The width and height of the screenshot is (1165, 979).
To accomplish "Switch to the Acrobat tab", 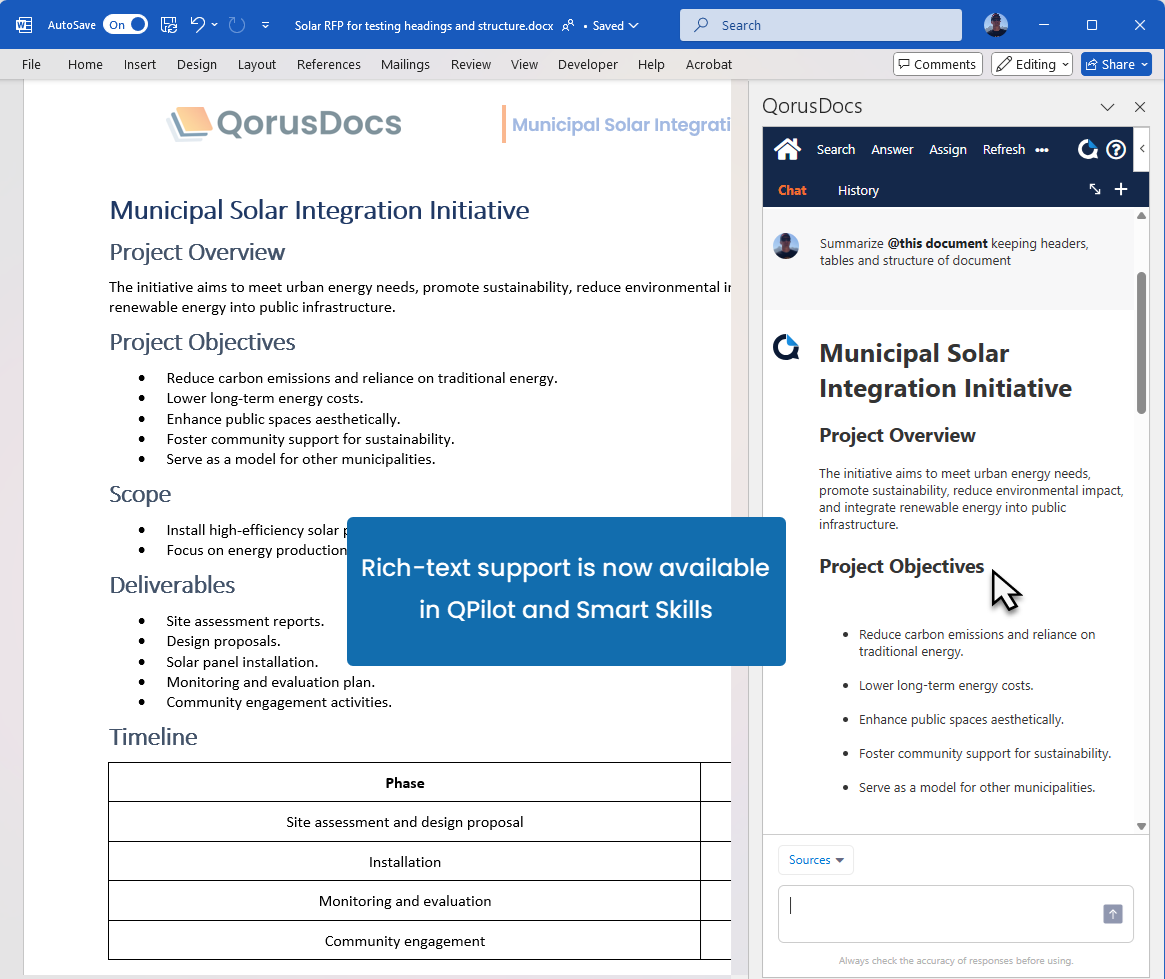I will tap(709, 65).
